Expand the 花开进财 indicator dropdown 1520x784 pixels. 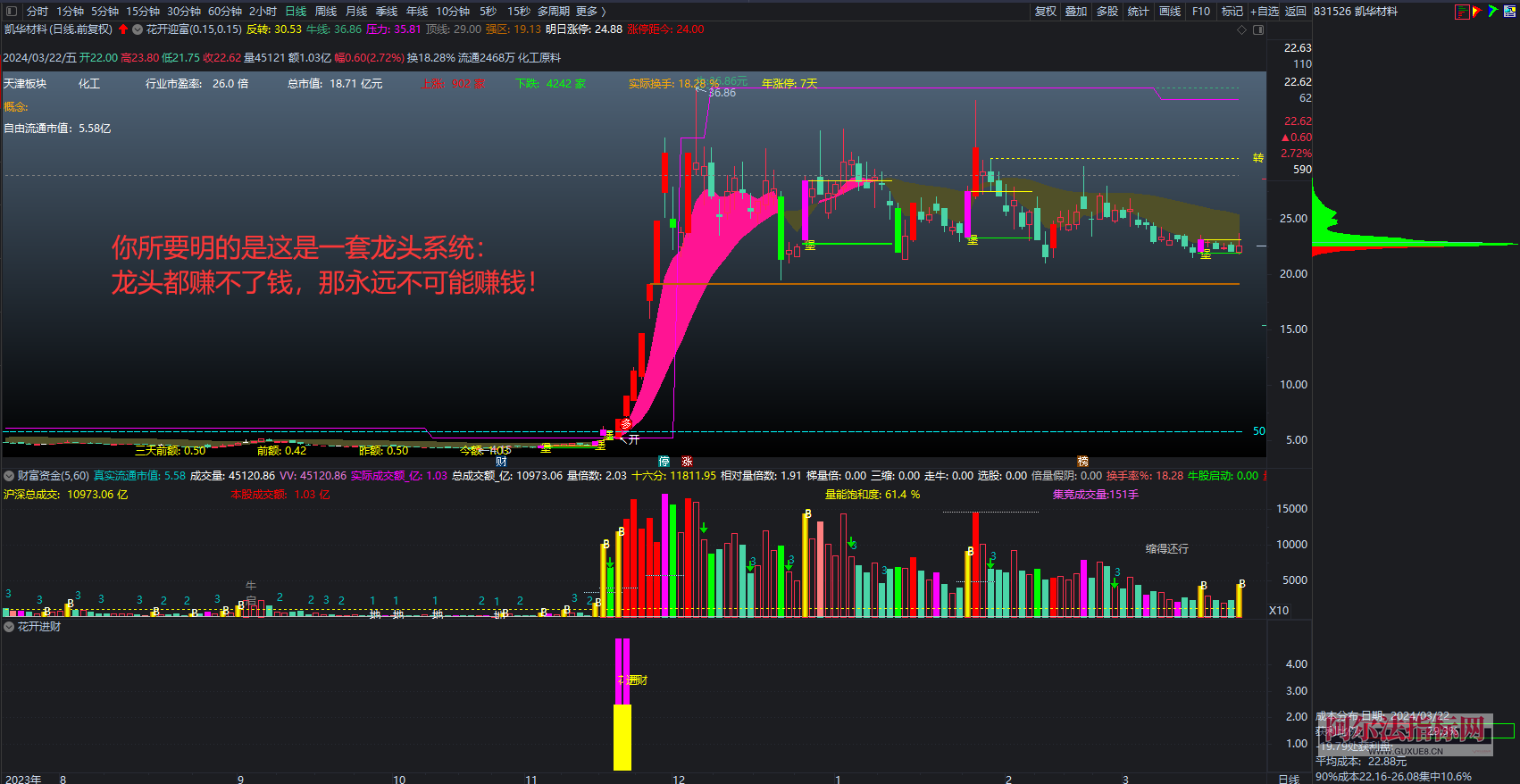click(x=9, y=627)
